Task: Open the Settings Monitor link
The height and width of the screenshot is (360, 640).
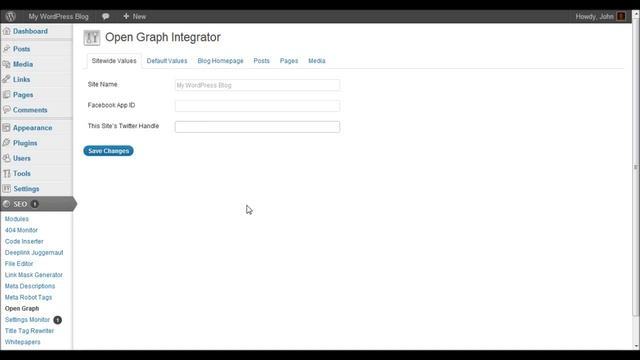Action: [x=27, y=320]
